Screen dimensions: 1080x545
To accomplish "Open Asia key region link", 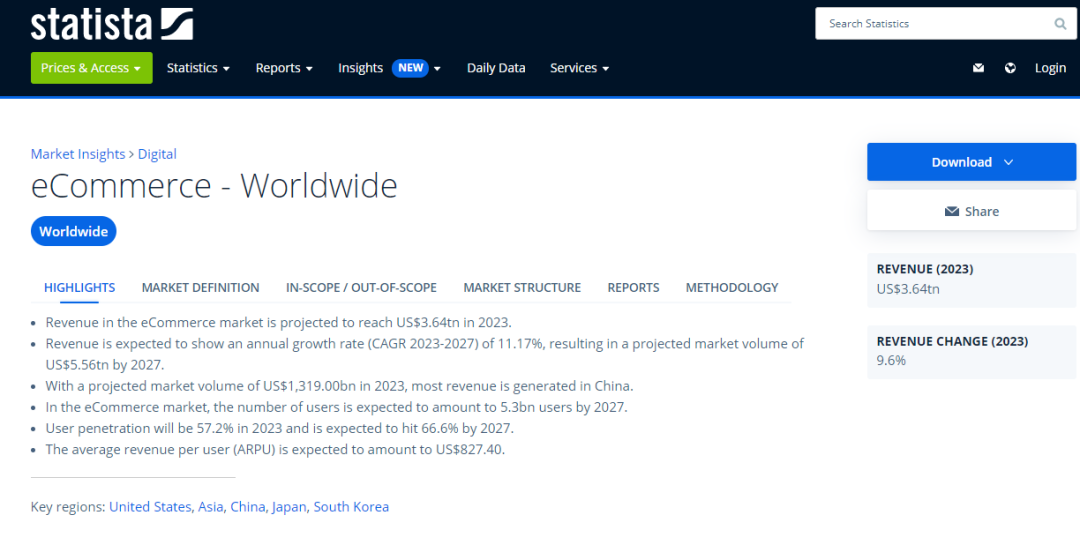I will 211,506.
